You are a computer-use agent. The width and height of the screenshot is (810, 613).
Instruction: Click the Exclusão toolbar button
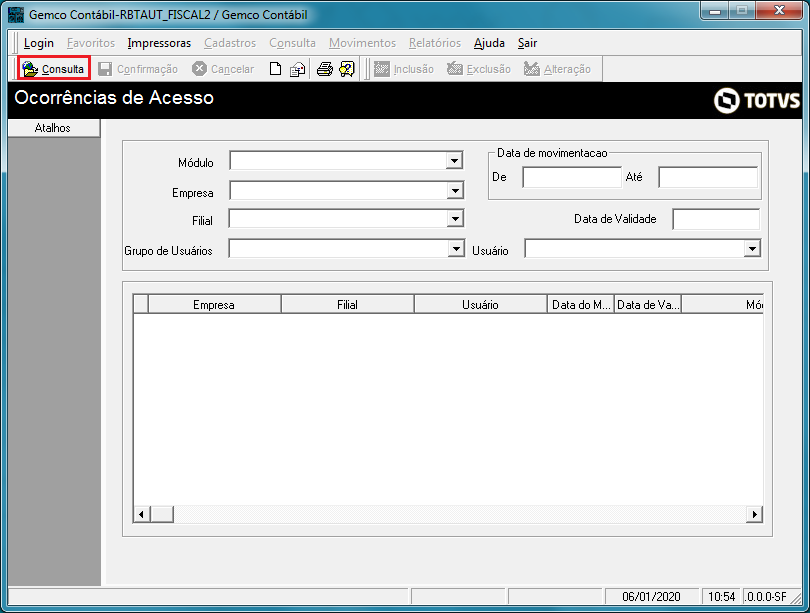[479, 69]
